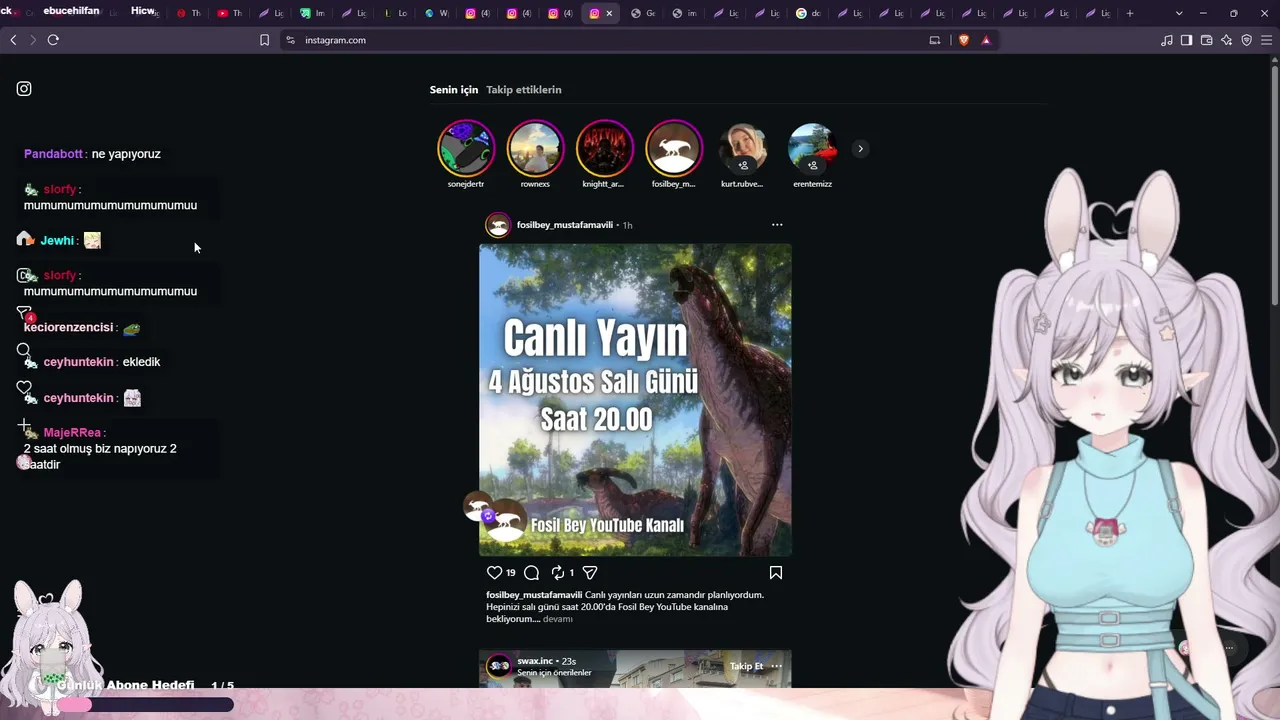This screenshot has height=720, width=1280.
Task: Click the Günlük Abone Hedefi progress bar
Action: coord(146,705)
